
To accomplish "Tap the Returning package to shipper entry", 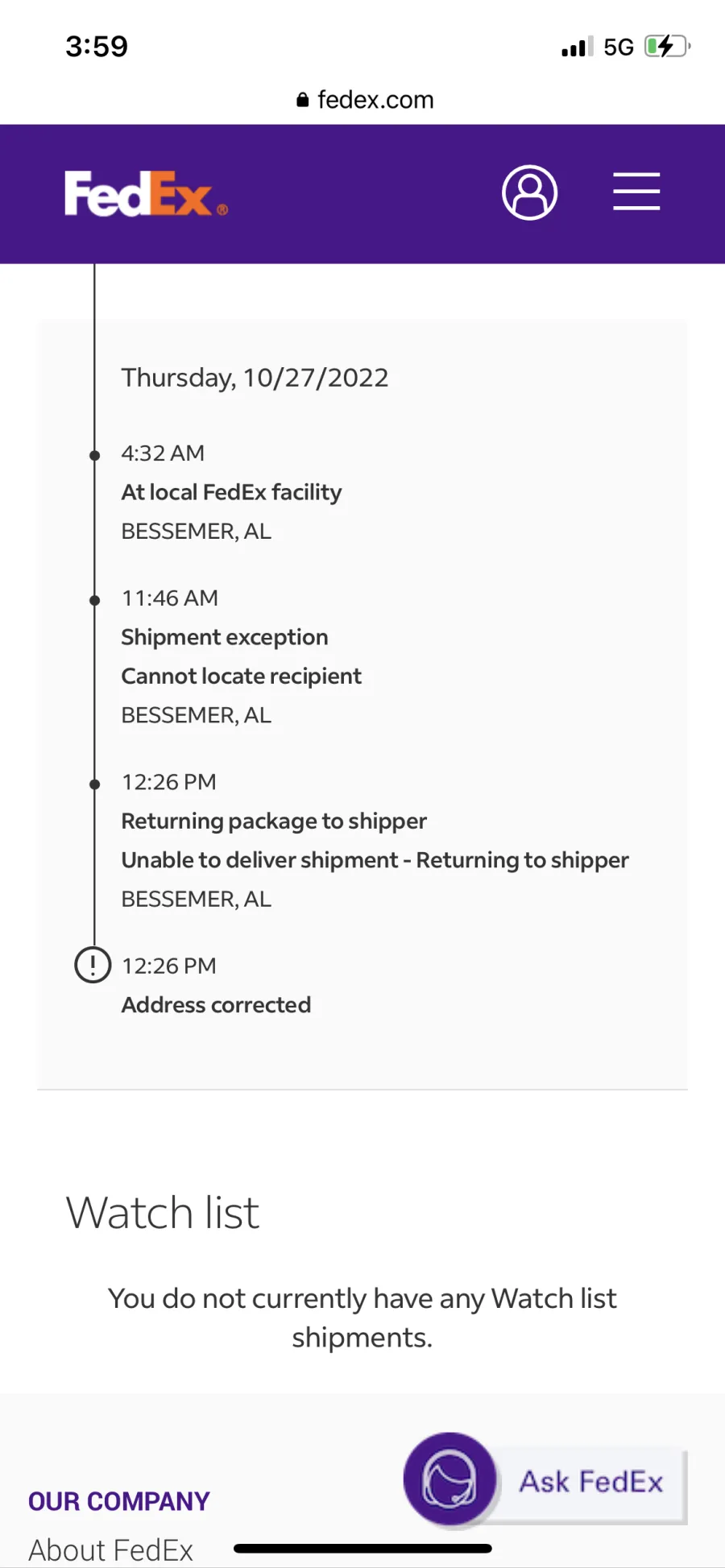I will (274, 821).
